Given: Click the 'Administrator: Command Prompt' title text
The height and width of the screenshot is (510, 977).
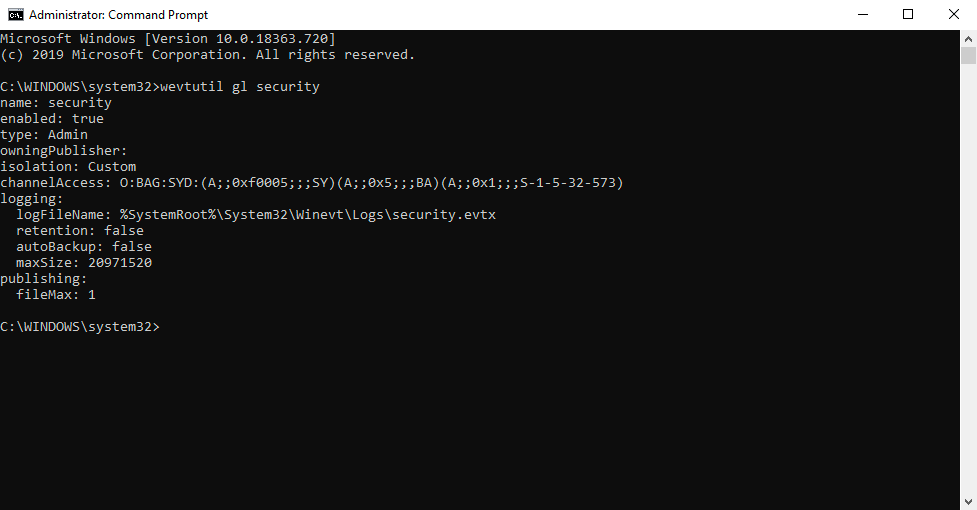Looking at the screenshot, I should click(x=118, y=15).
